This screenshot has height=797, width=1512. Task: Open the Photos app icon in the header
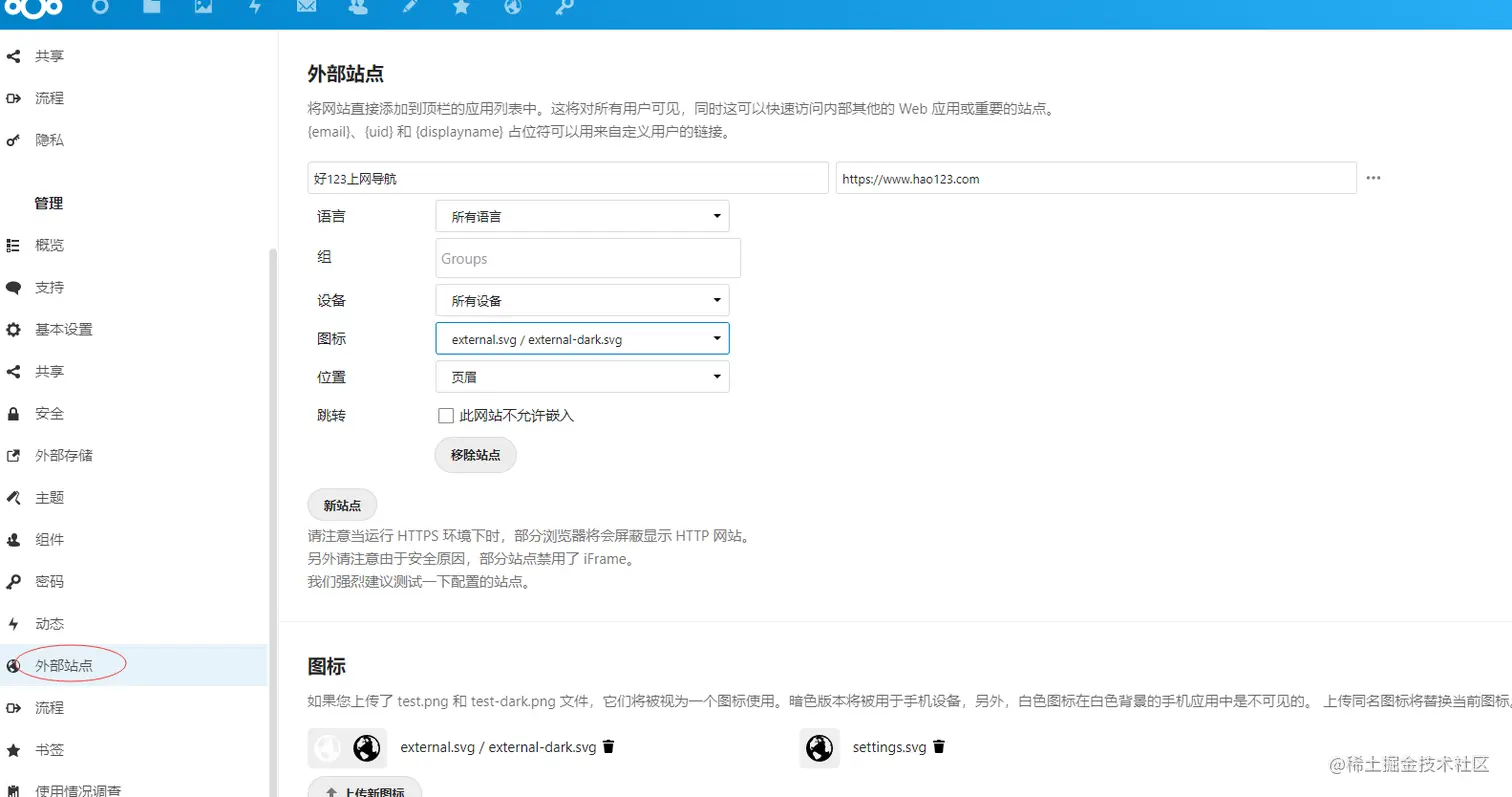coord(204,7)
